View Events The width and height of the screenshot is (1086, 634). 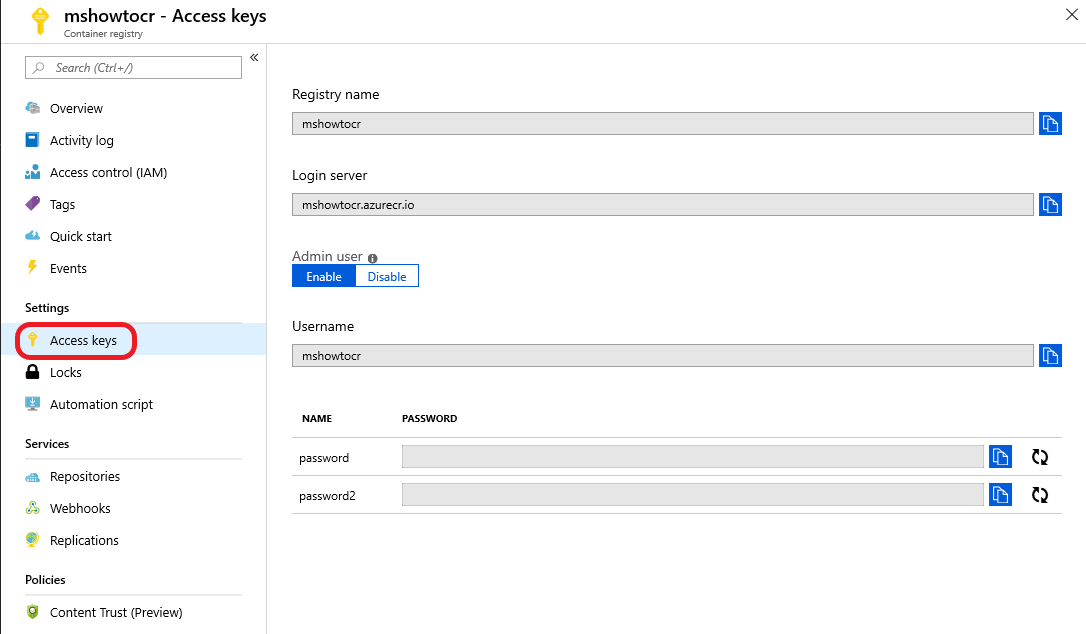pos(68,268)
